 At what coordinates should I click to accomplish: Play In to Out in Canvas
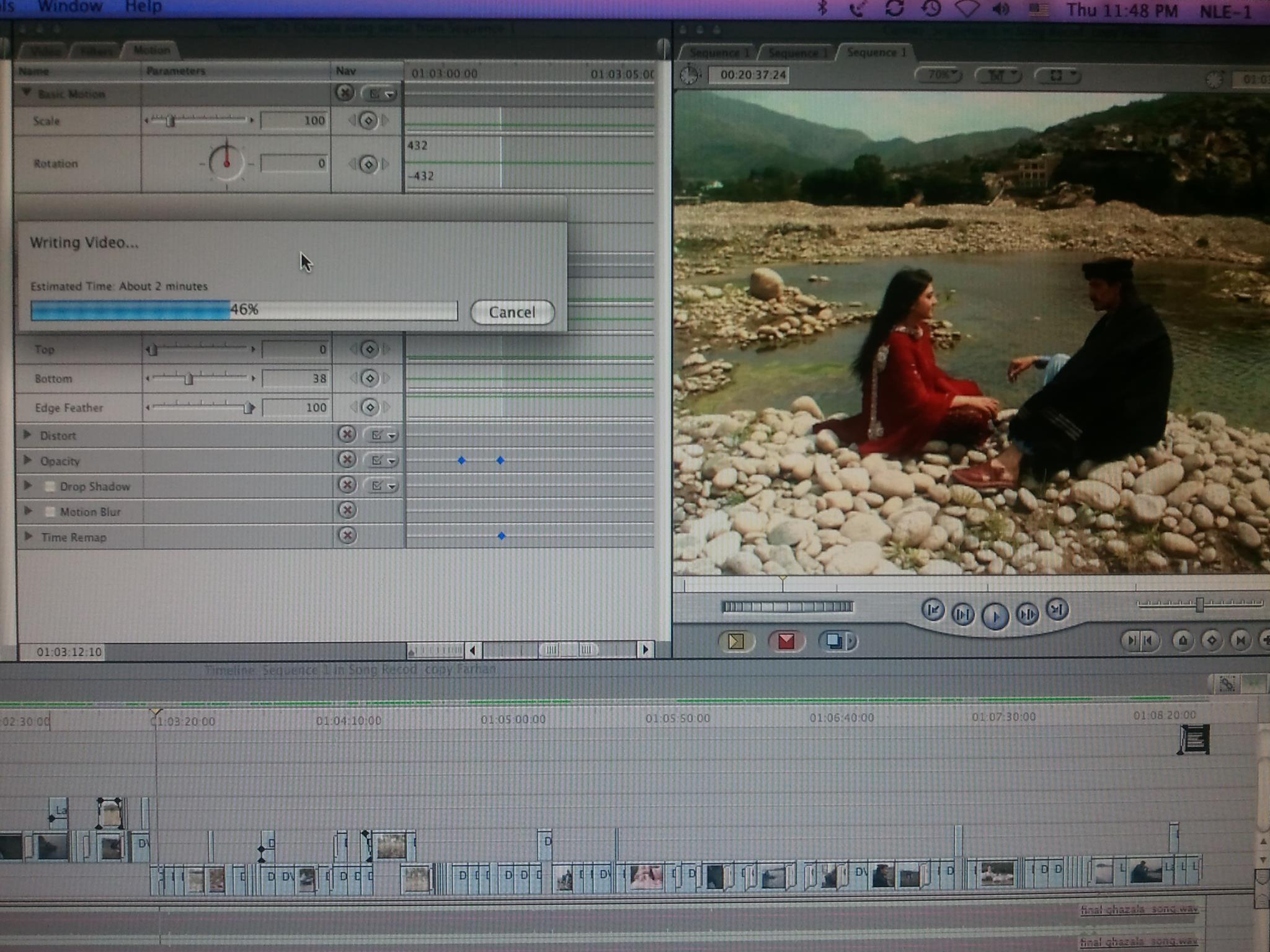[962, 614]
